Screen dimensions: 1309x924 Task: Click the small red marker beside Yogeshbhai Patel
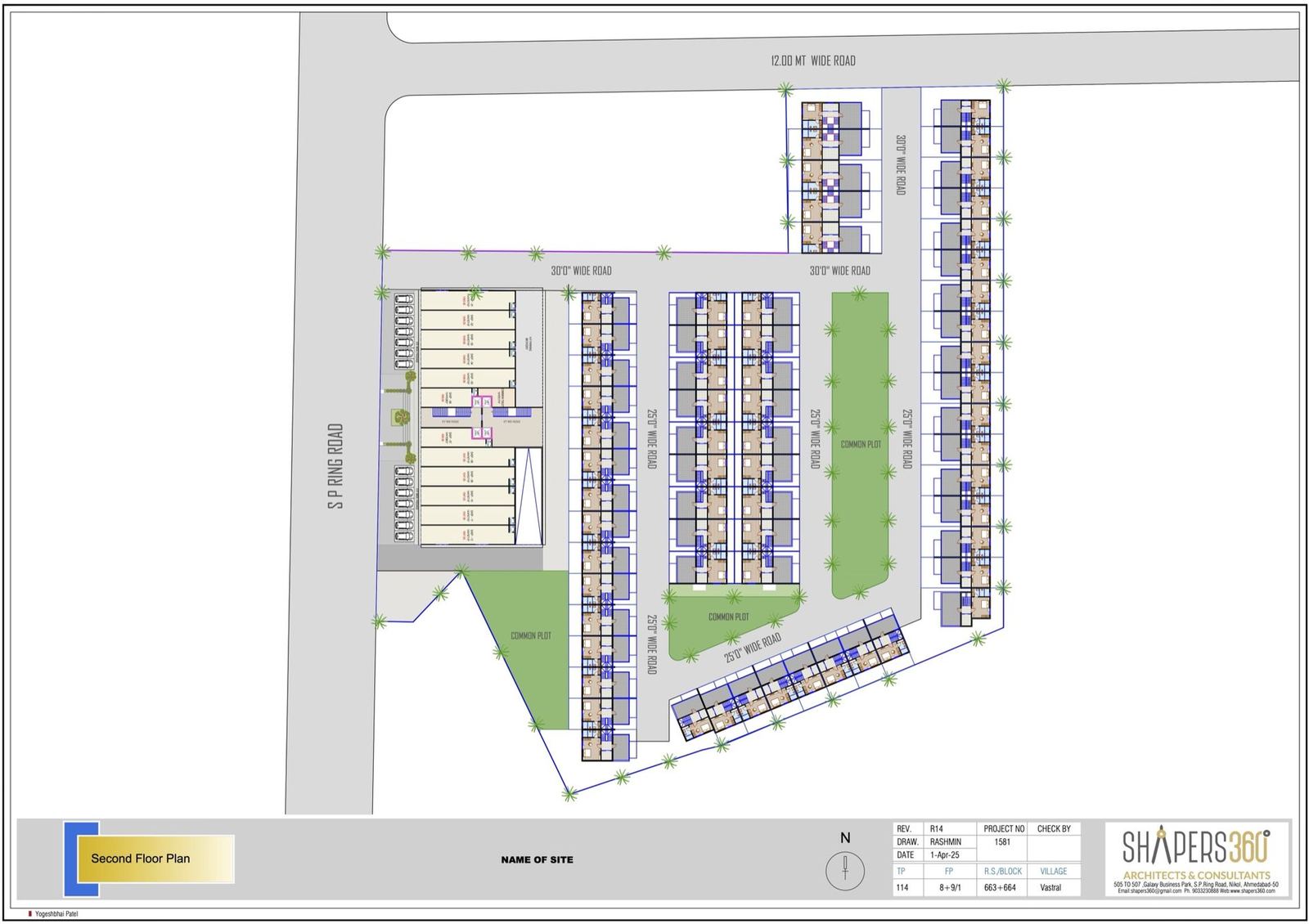(30, 913)
